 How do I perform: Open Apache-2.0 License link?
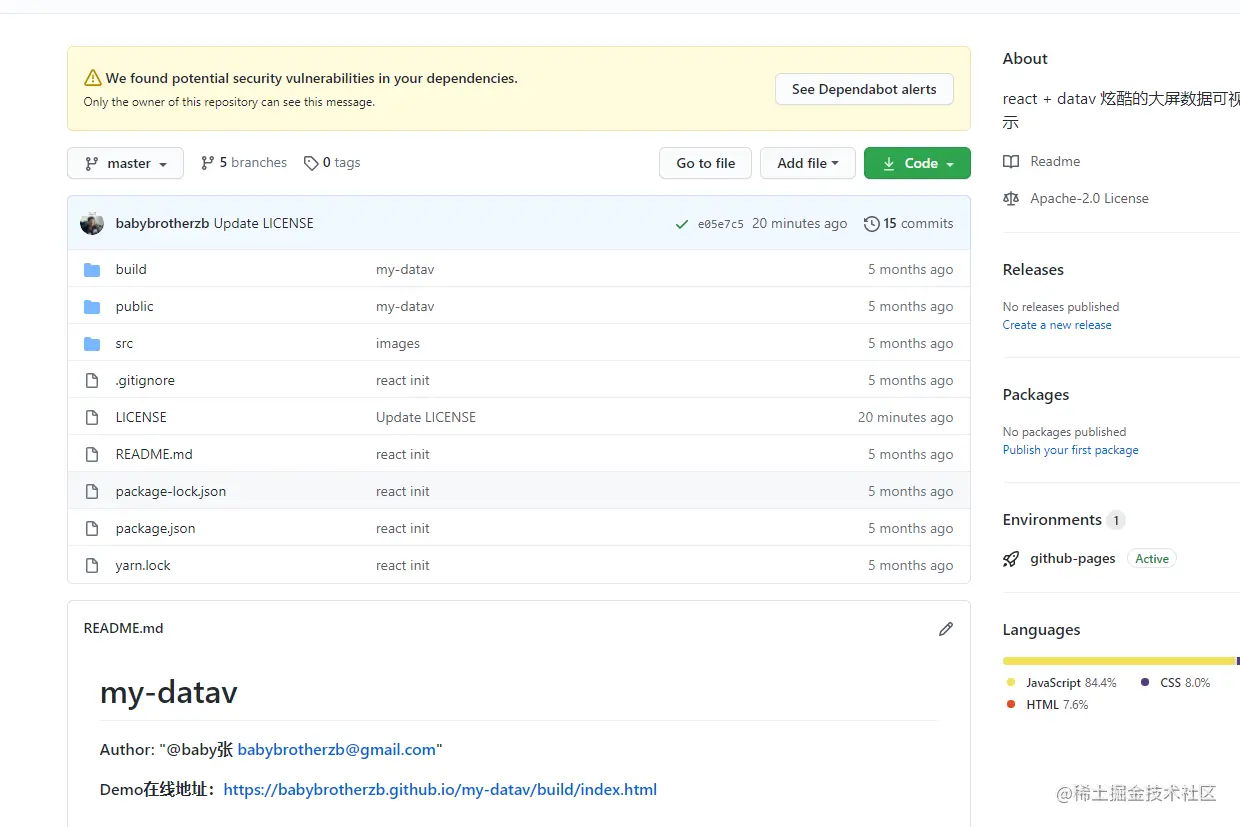tap(1089, 198)
